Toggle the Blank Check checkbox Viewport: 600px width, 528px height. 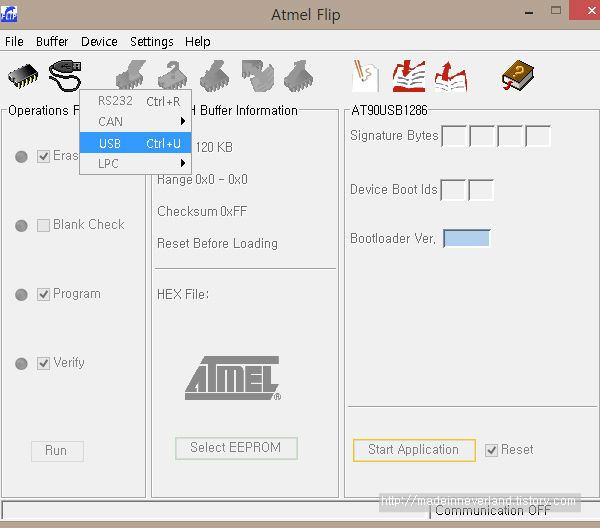tap(43, 225)
